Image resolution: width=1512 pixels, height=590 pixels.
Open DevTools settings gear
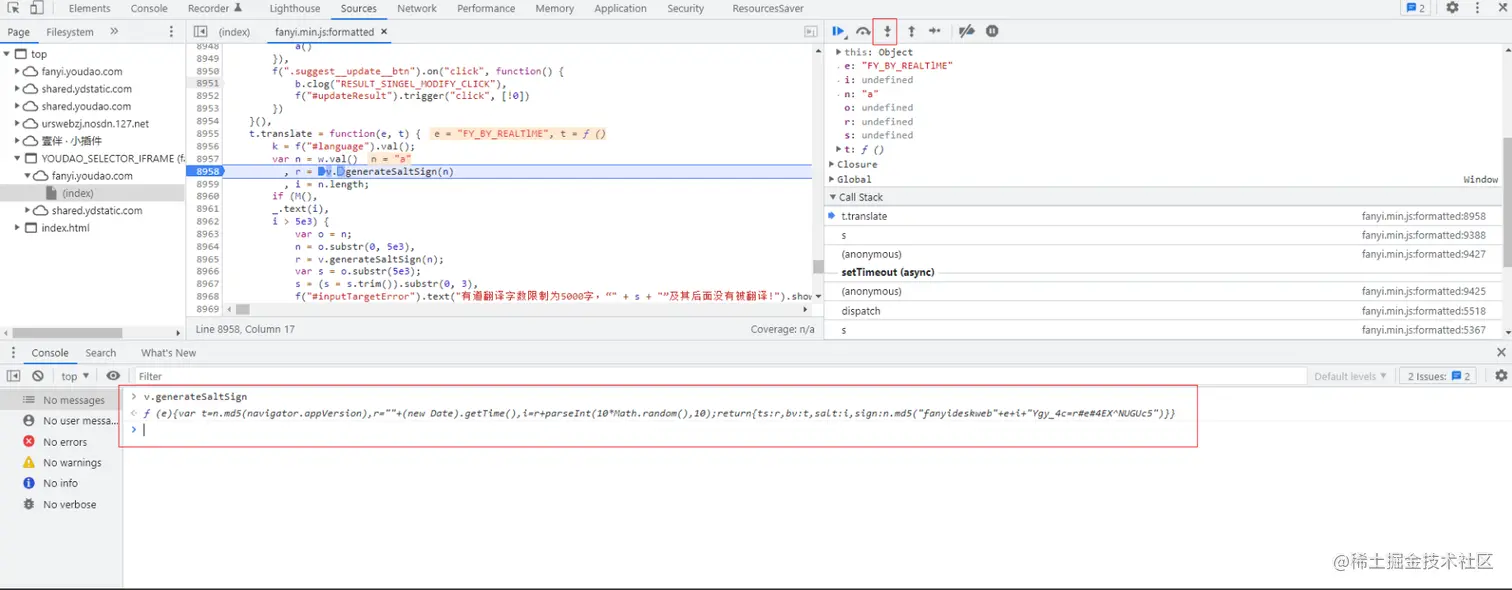1453,8
